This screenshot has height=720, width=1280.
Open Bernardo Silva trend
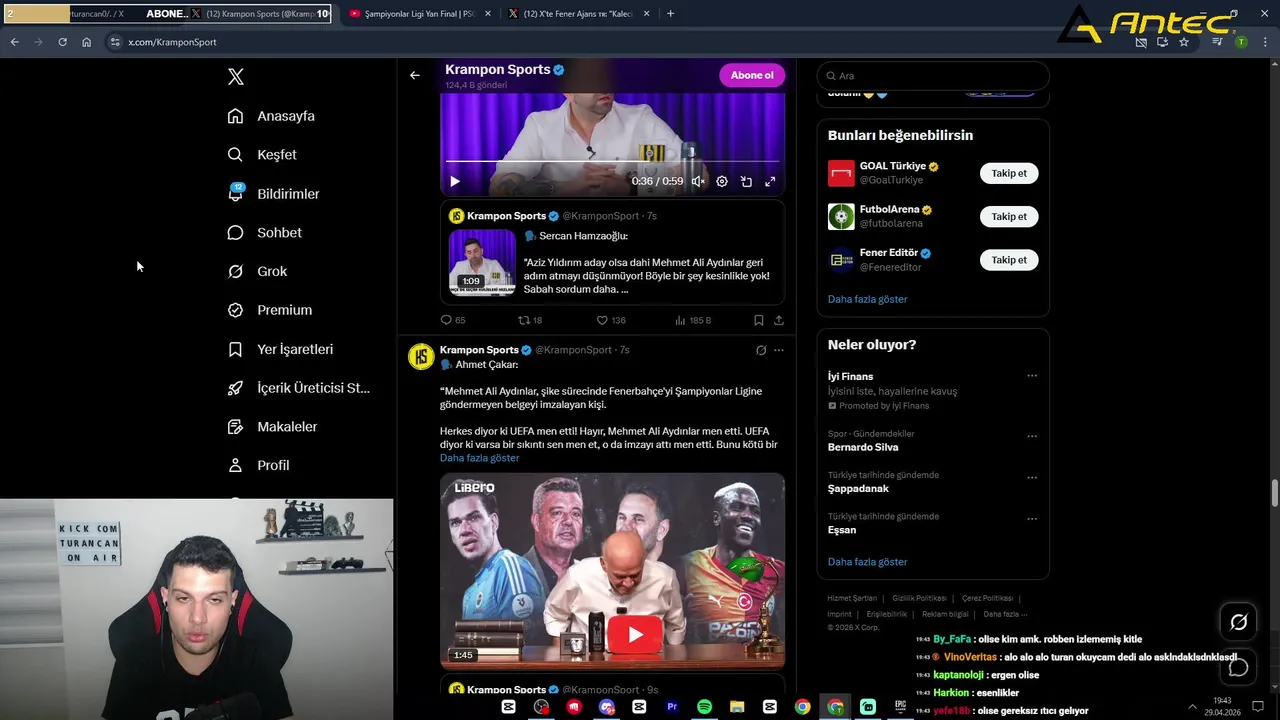[863, 447]
